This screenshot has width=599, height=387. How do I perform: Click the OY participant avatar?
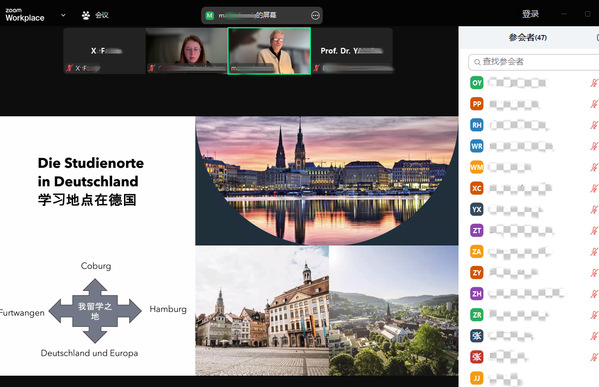477,83
